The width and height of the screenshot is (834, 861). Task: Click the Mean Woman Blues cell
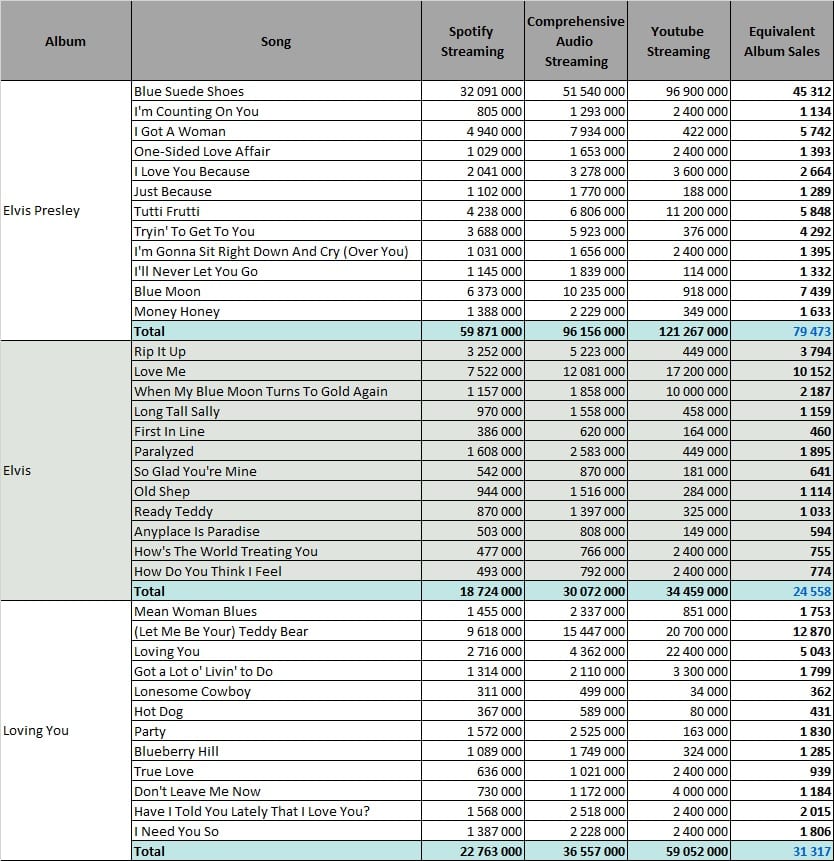click(276, 611)
